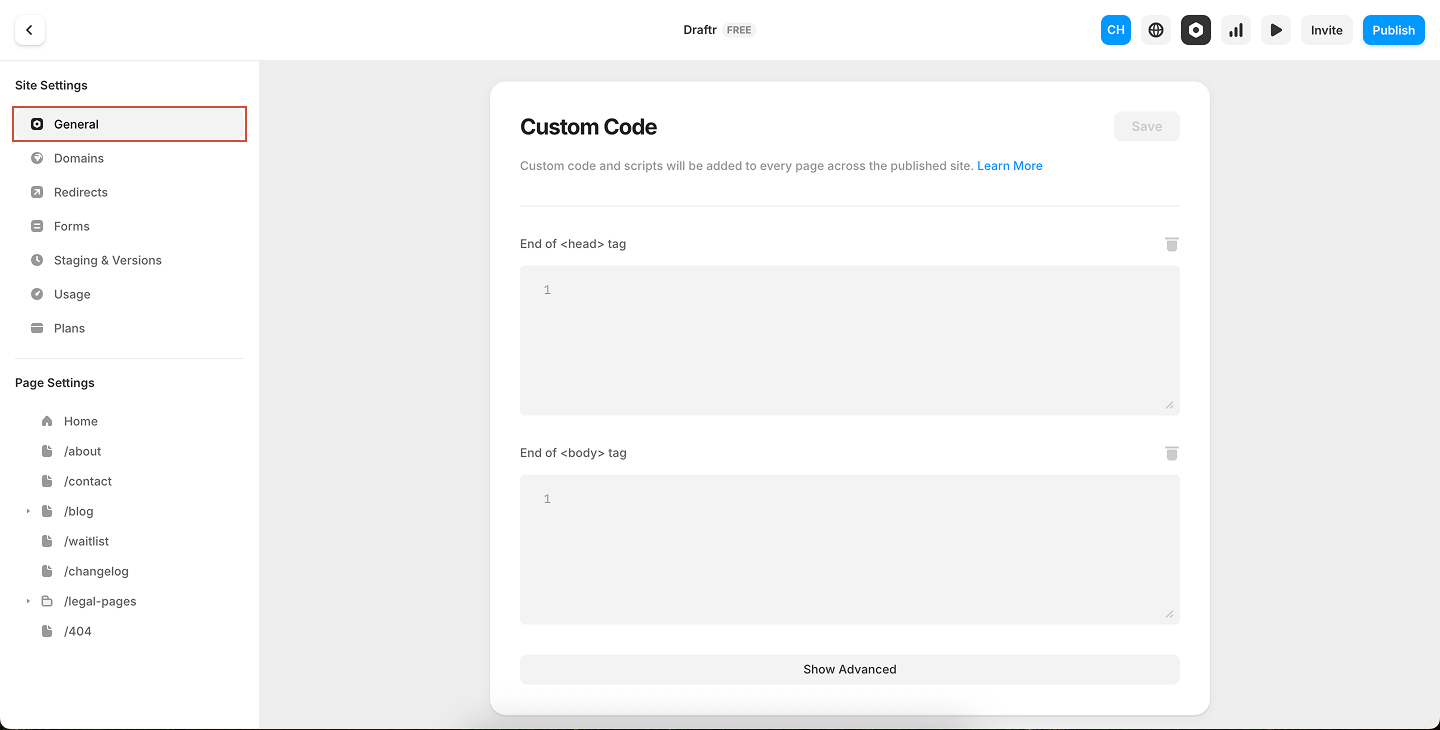Open site settings hexagon icon
This screenshot has width=1440, height=730.
click(x=1196, y=30)
